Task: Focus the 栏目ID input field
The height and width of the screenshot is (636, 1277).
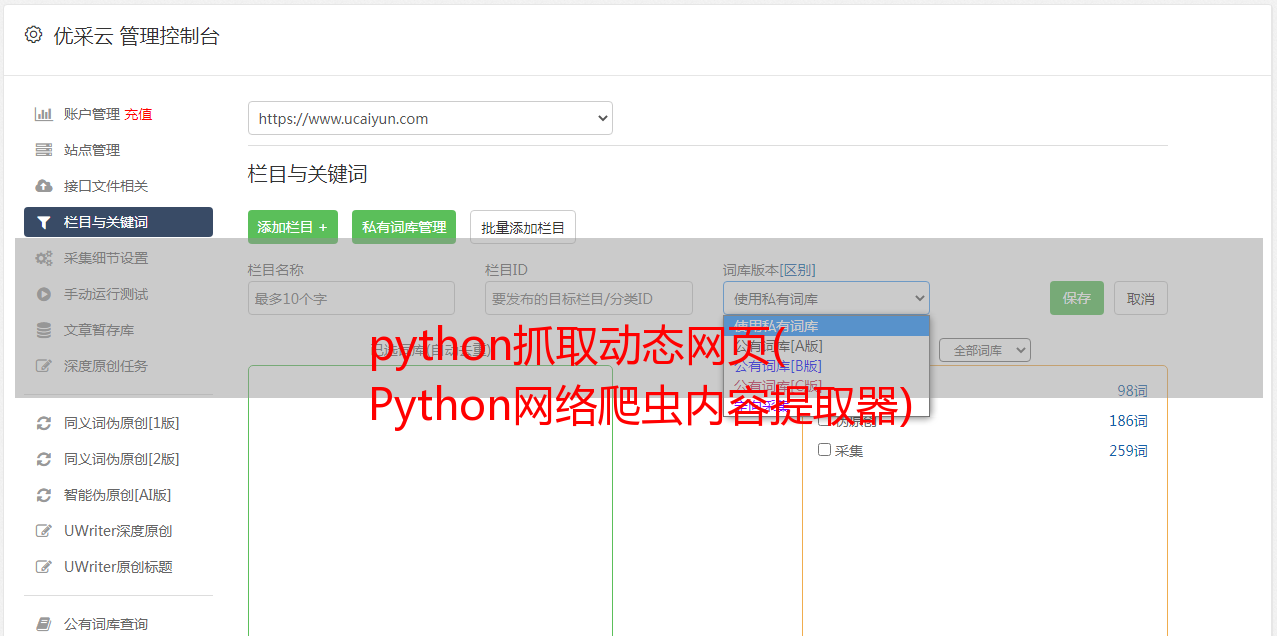Action: (589, 298)
